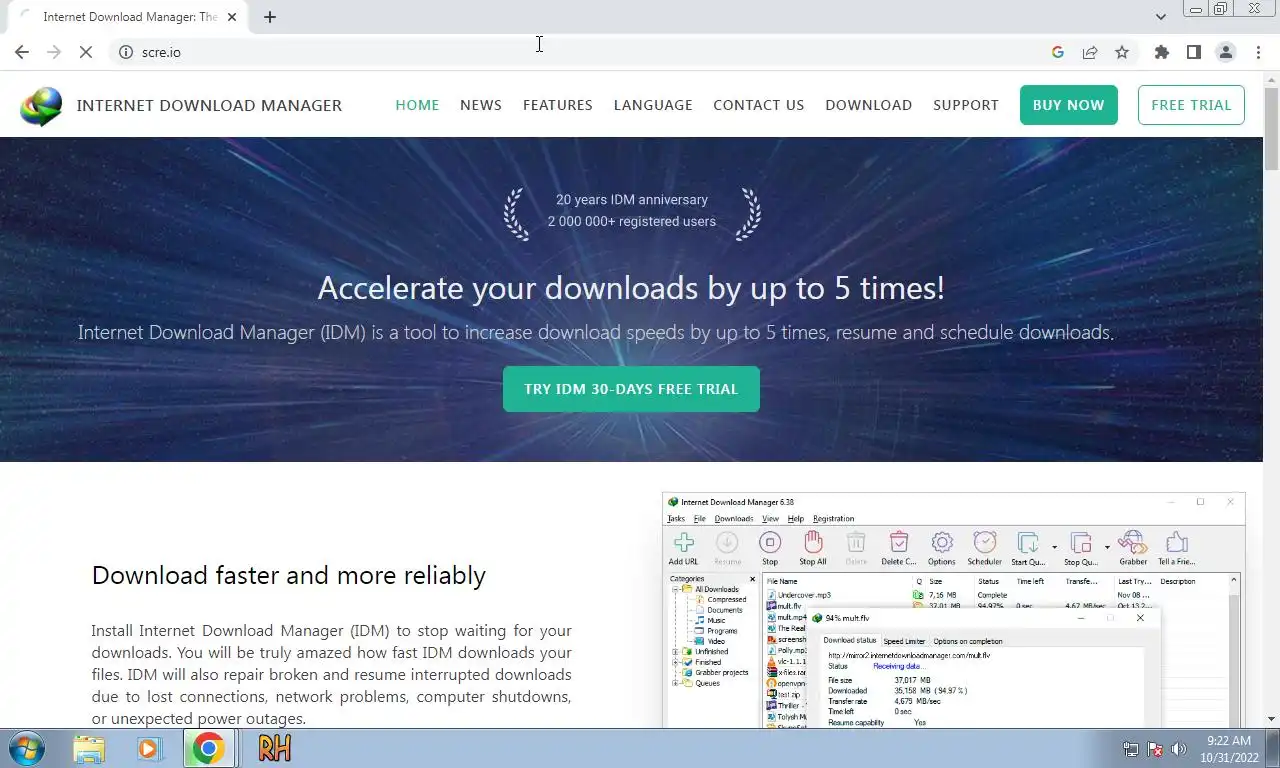Open the CONTACT US navigation item
This screenshot has width=1280, height=768.
[x=758, y=105]
